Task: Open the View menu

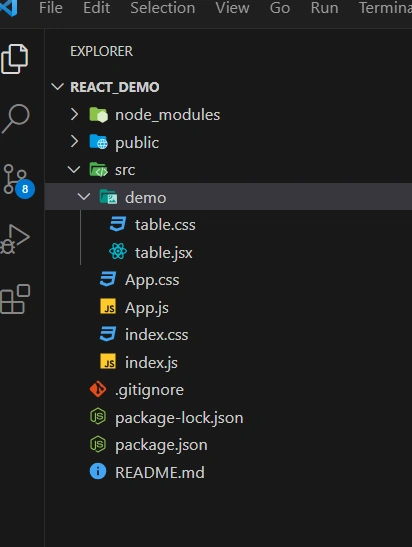Action: (x=232, y=8)
